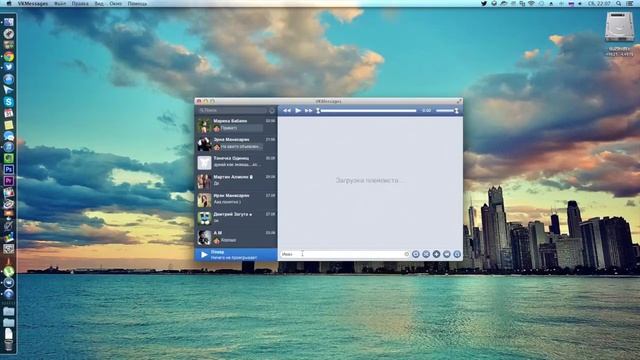
Task: Open Photoshop from the dock
Action: click(9, 169)
